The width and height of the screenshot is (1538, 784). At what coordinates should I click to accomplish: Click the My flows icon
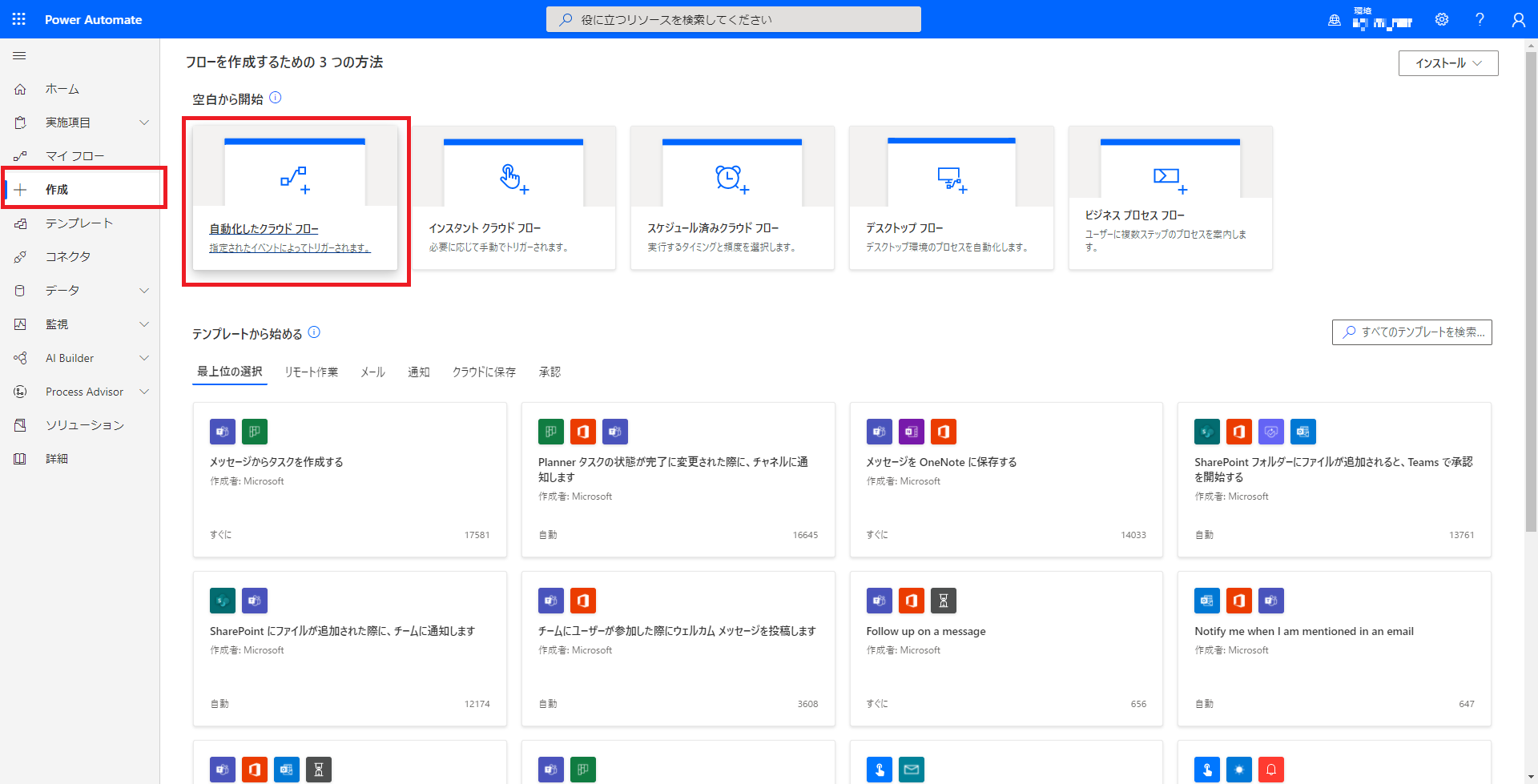coord(21,156)
